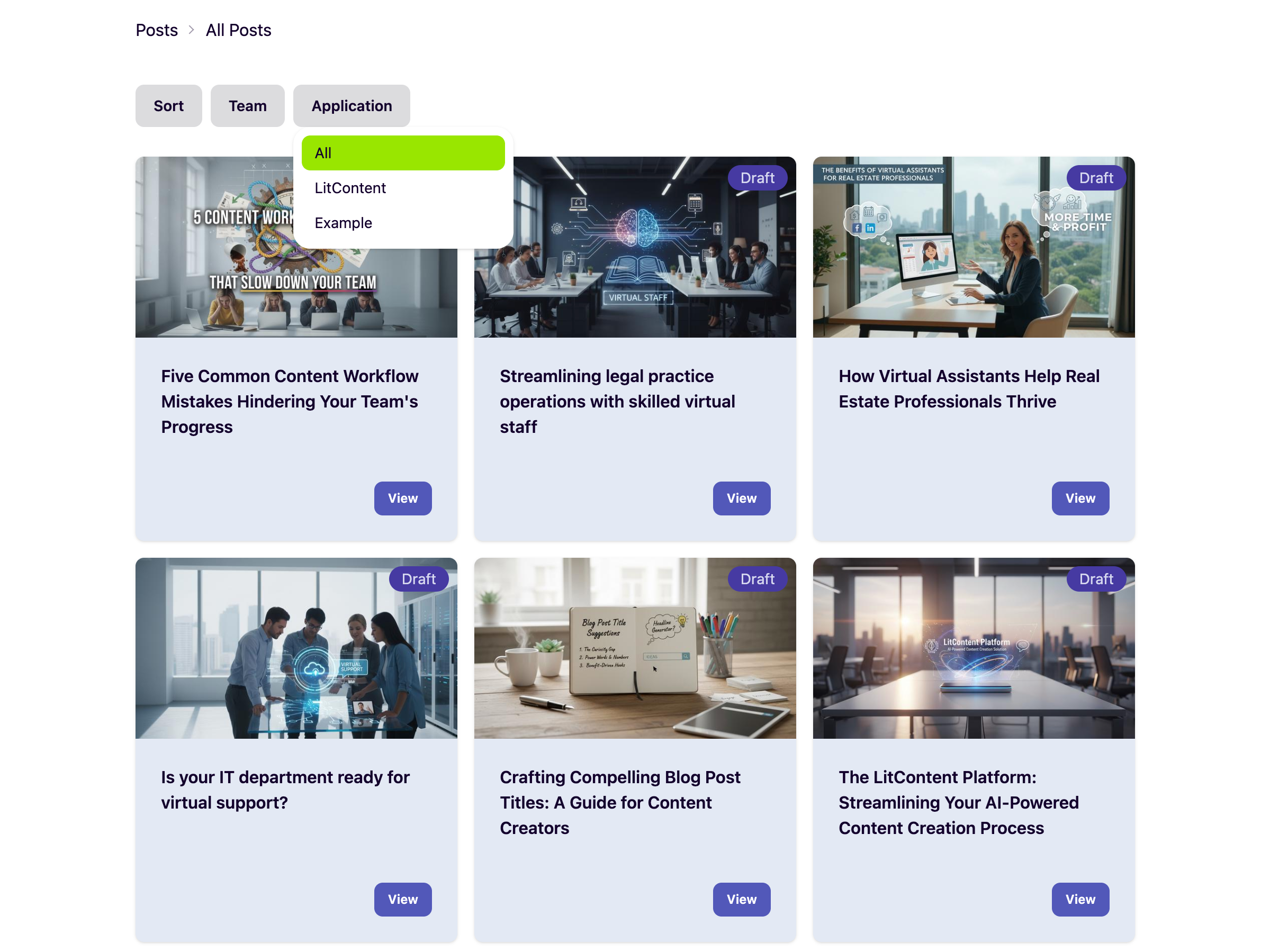The image size is (1270, 952).
Task: Choose LitContent from the application menu
Action: pyautogui.click(x=349, y=188)
